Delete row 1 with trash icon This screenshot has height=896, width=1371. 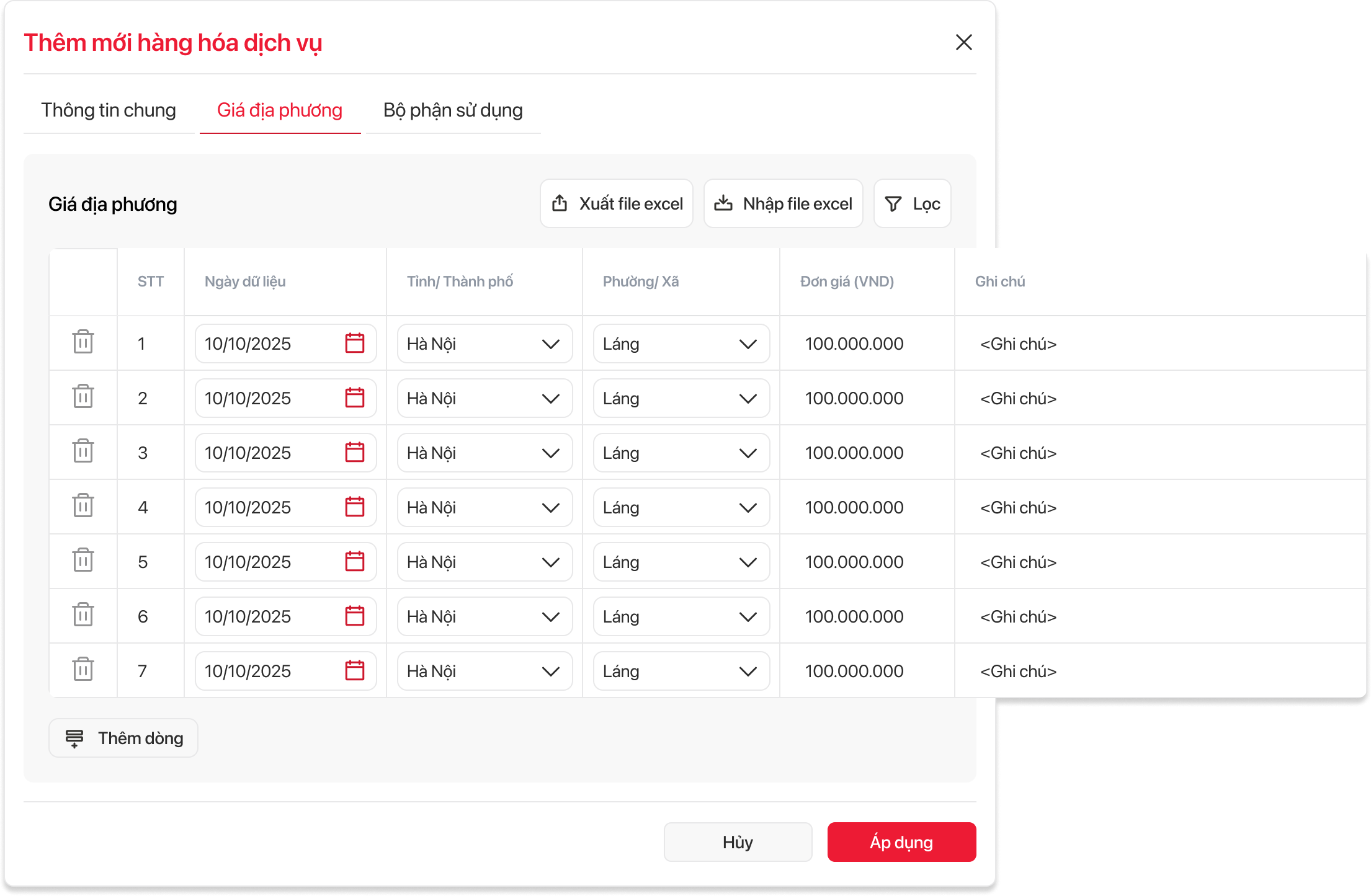pyautogui.click(x=83, y=342)
